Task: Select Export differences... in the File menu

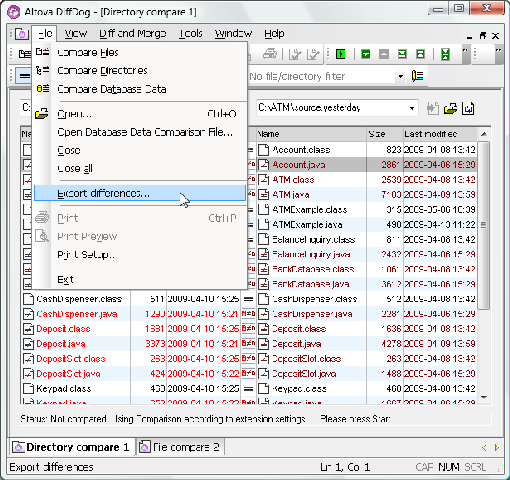Action: pos(140,193)
